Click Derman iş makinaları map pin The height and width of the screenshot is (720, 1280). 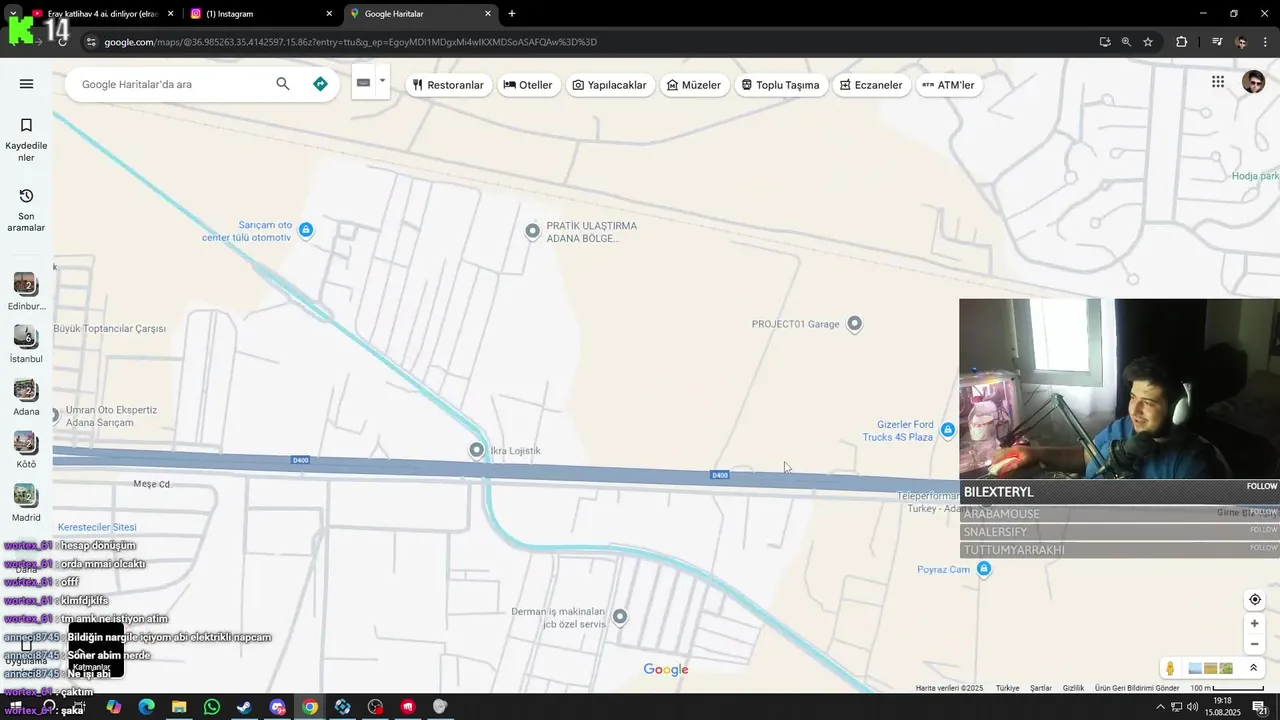[620, 616]
